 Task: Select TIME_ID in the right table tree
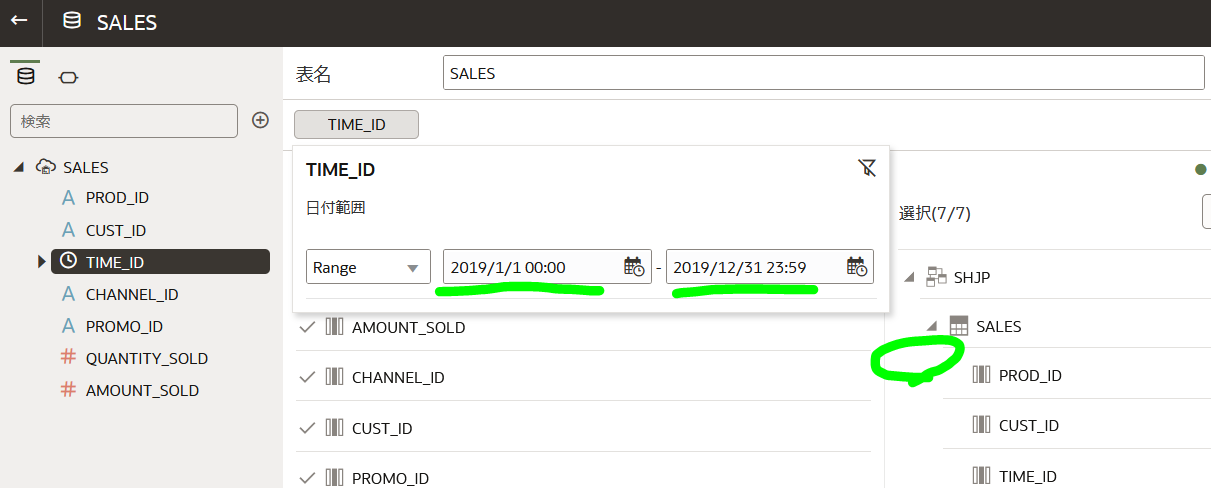[x=1028, y=476]
